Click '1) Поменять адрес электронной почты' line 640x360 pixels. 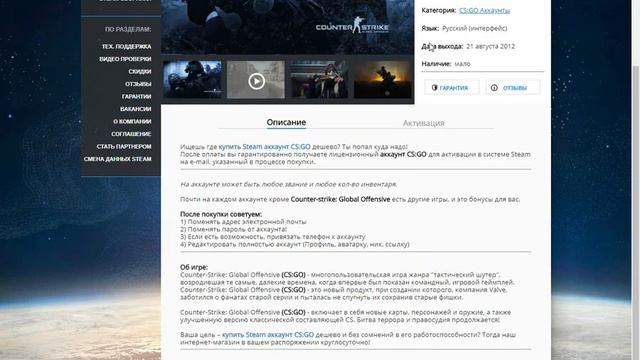tap(243, 222)
